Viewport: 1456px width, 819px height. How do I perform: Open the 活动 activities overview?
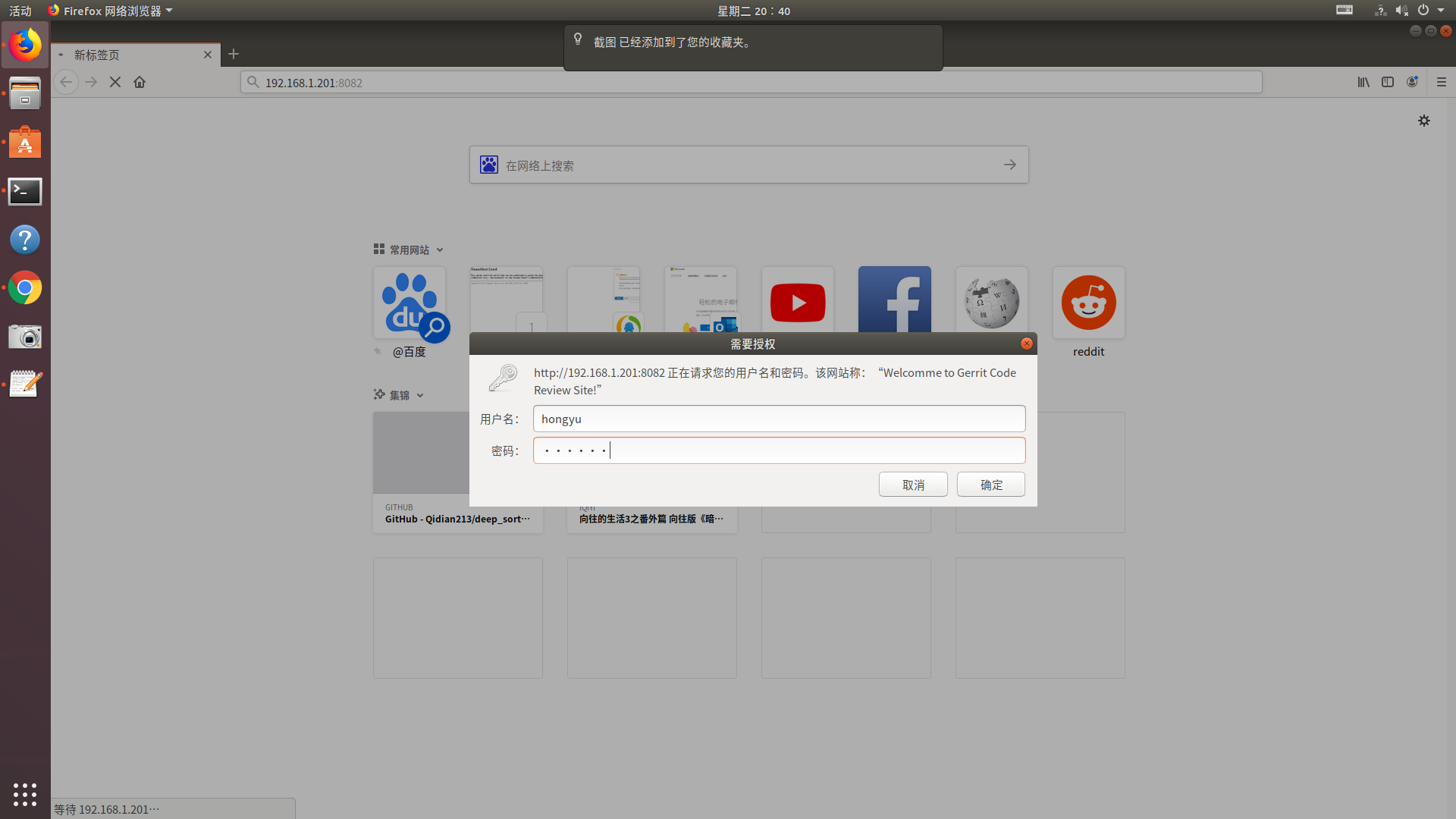click(x=20, y=11)
